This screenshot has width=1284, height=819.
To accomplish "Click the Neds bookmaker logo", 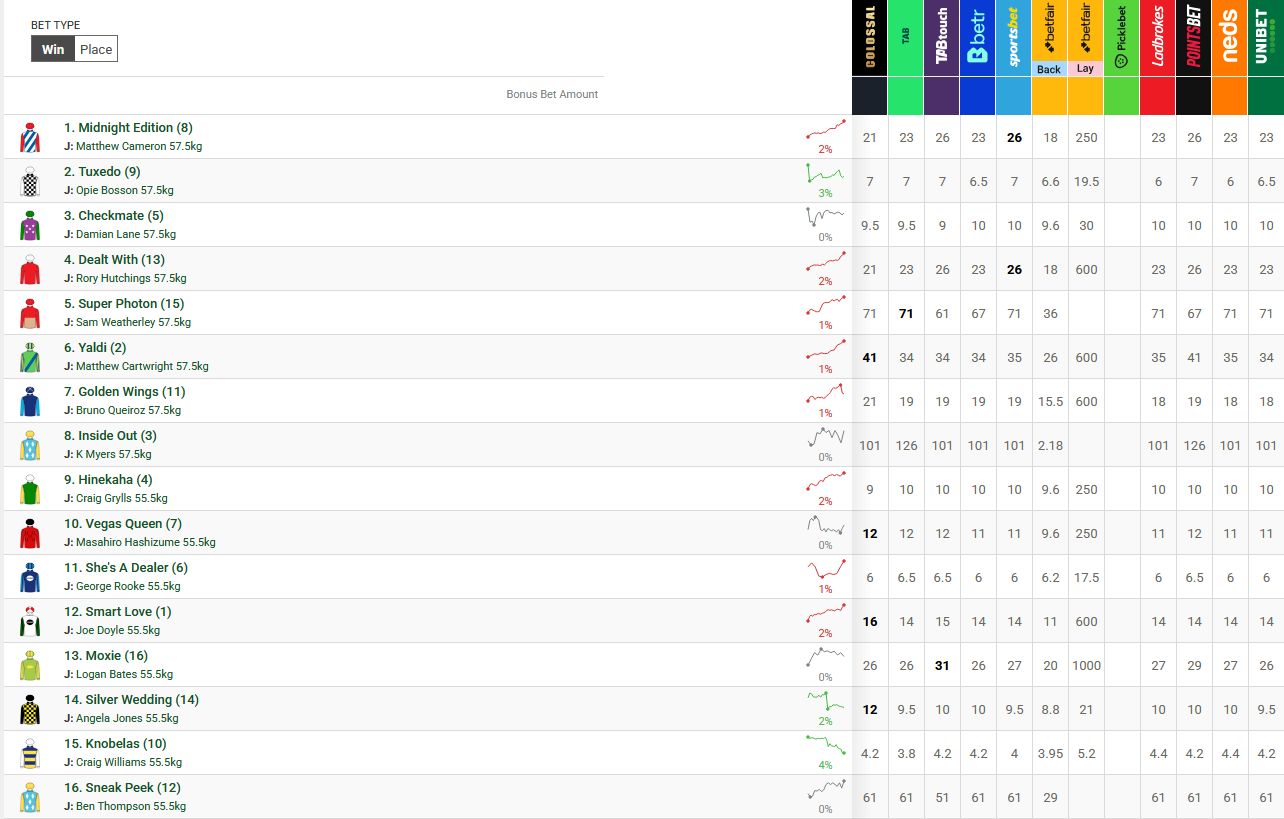I will (1229, 38).
